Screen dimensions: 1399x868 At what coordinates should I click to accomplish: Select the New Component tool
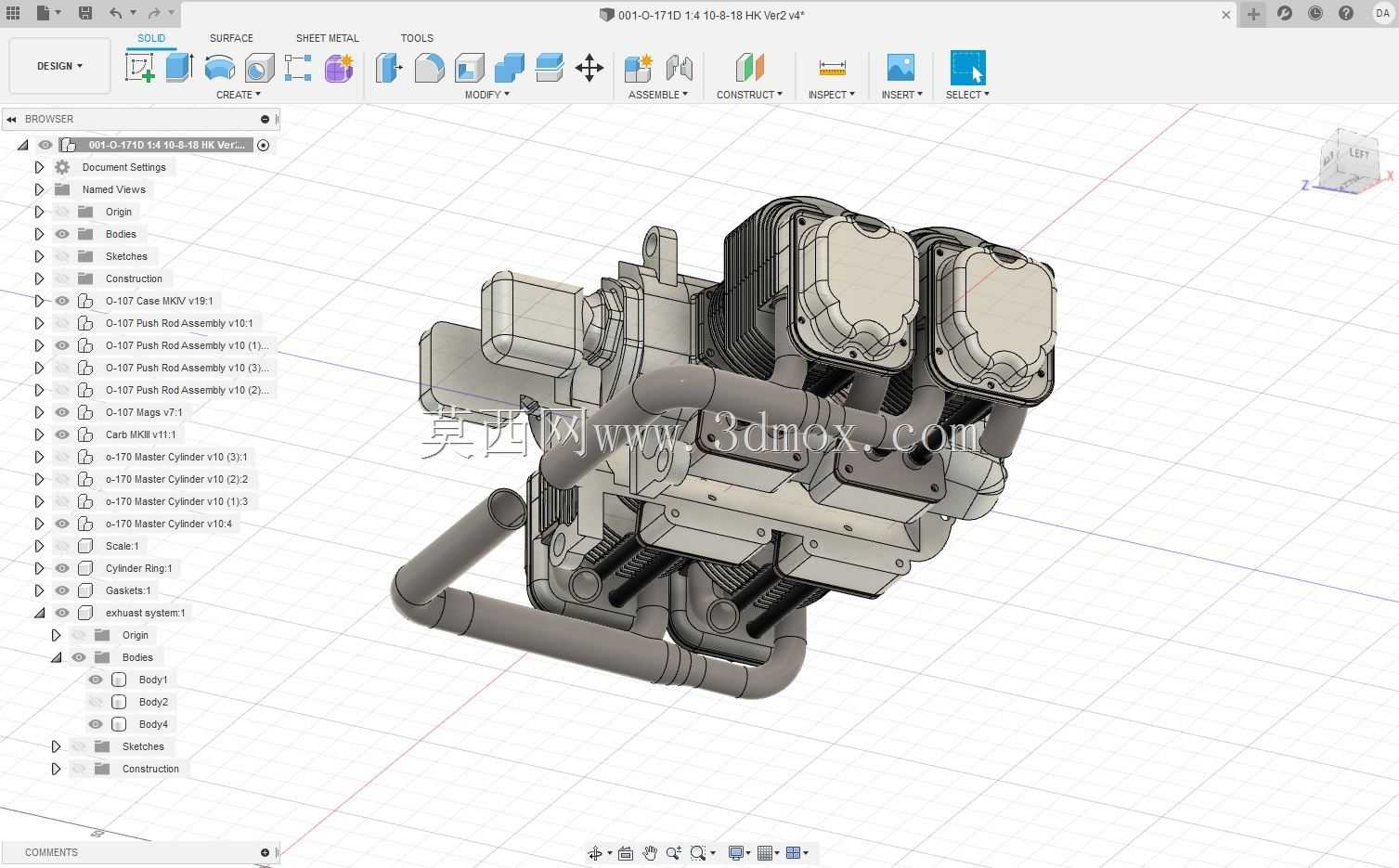click(x=639, y=68)
